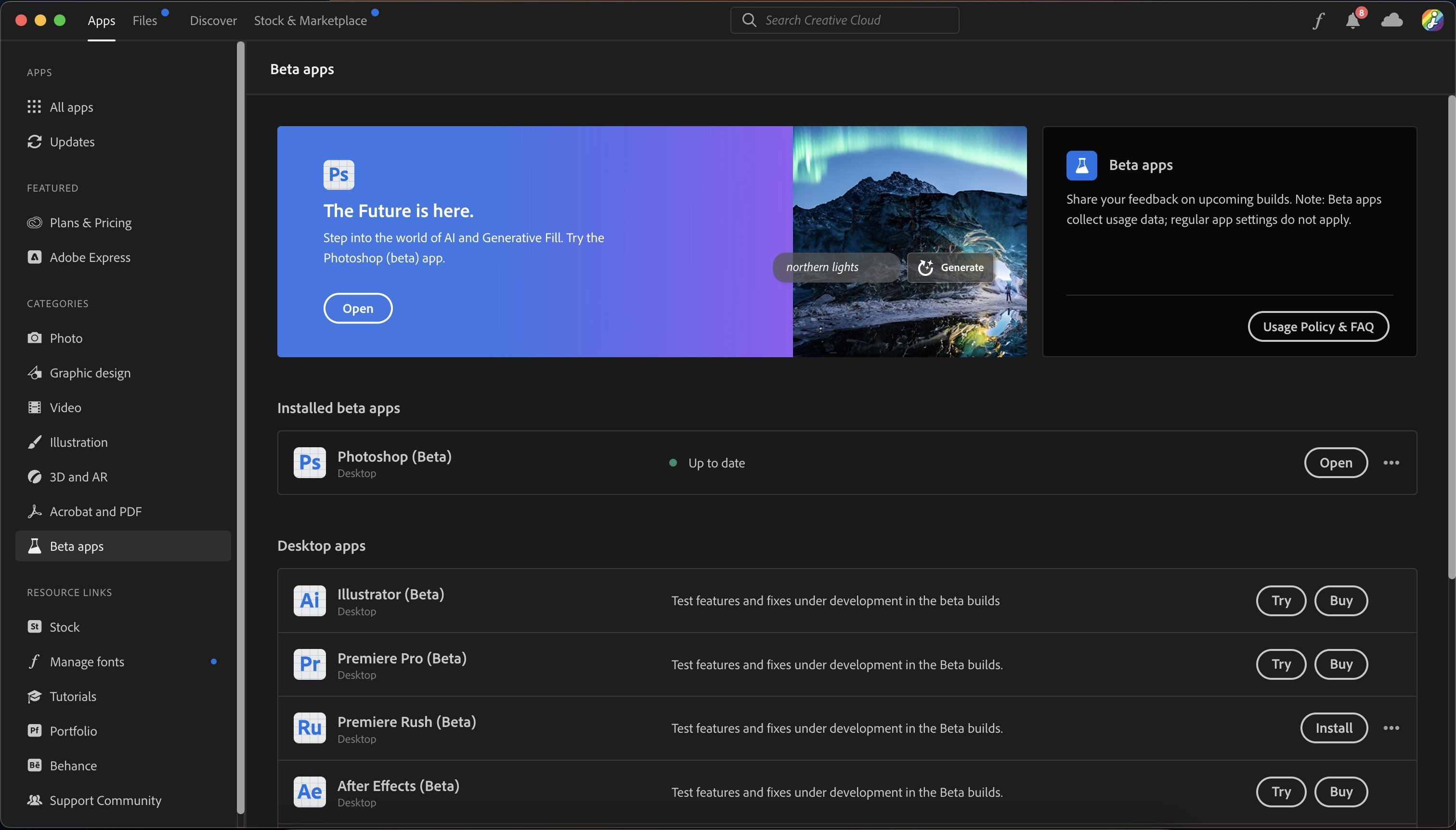Click the cloud sync status icon
The image size is (1456, 830).
[x=1391, y=21]
